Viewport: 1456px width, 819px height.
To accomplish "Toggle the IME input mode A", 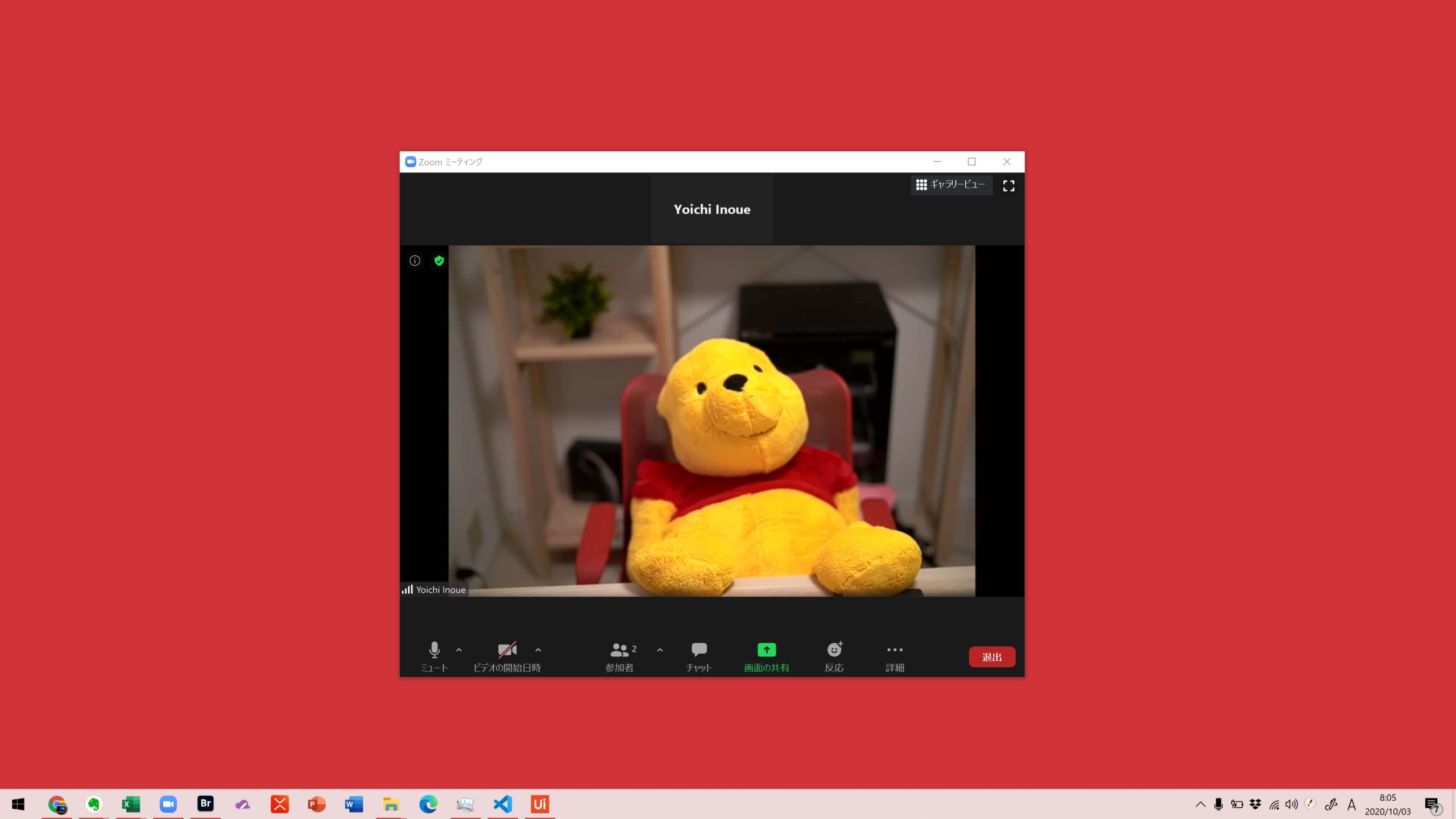I will tap(1352, 804).
